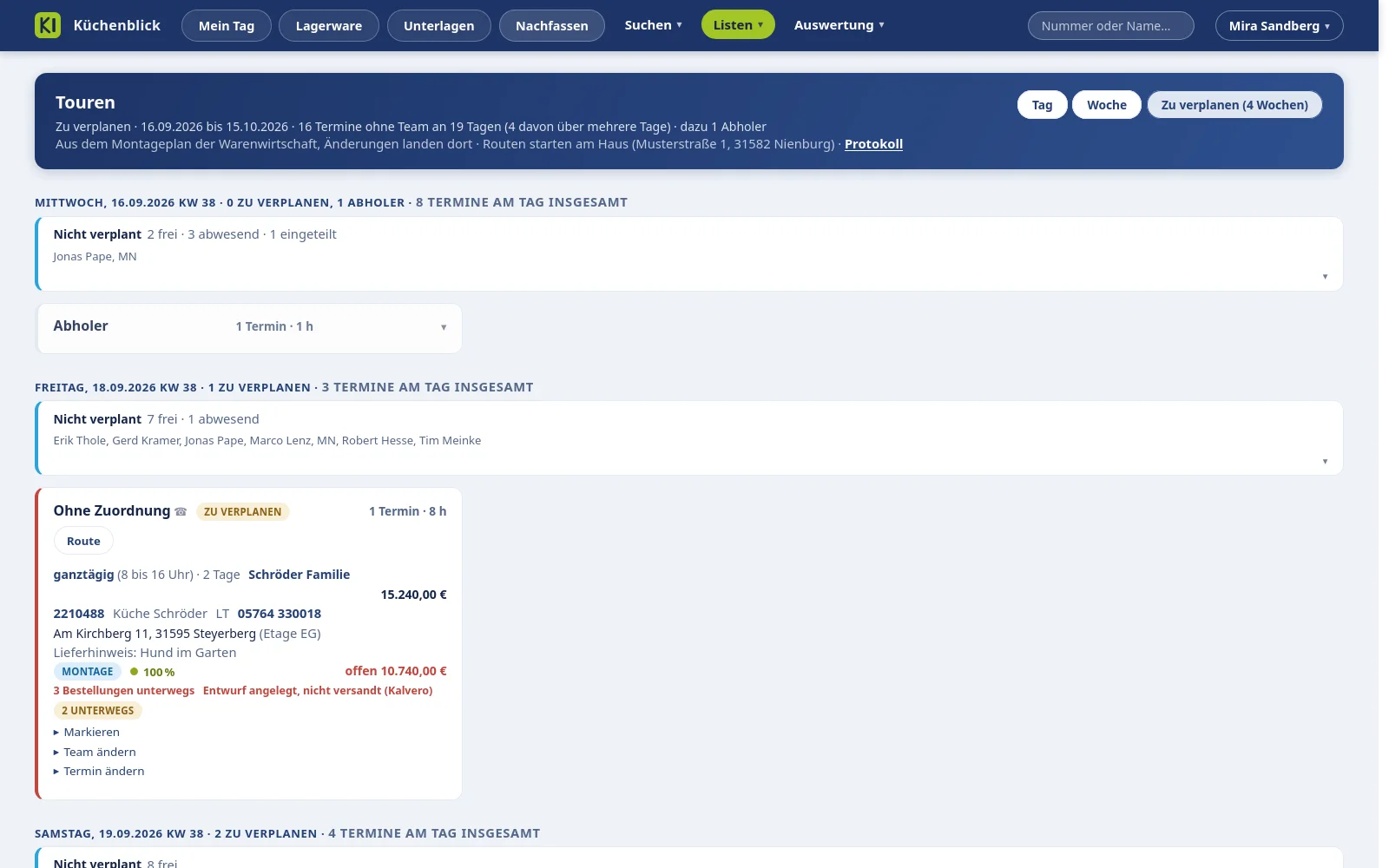Click the phone icon beside Ohne Zuordnung
This screenshot has height=868, width=1389.
pos(181,512)
